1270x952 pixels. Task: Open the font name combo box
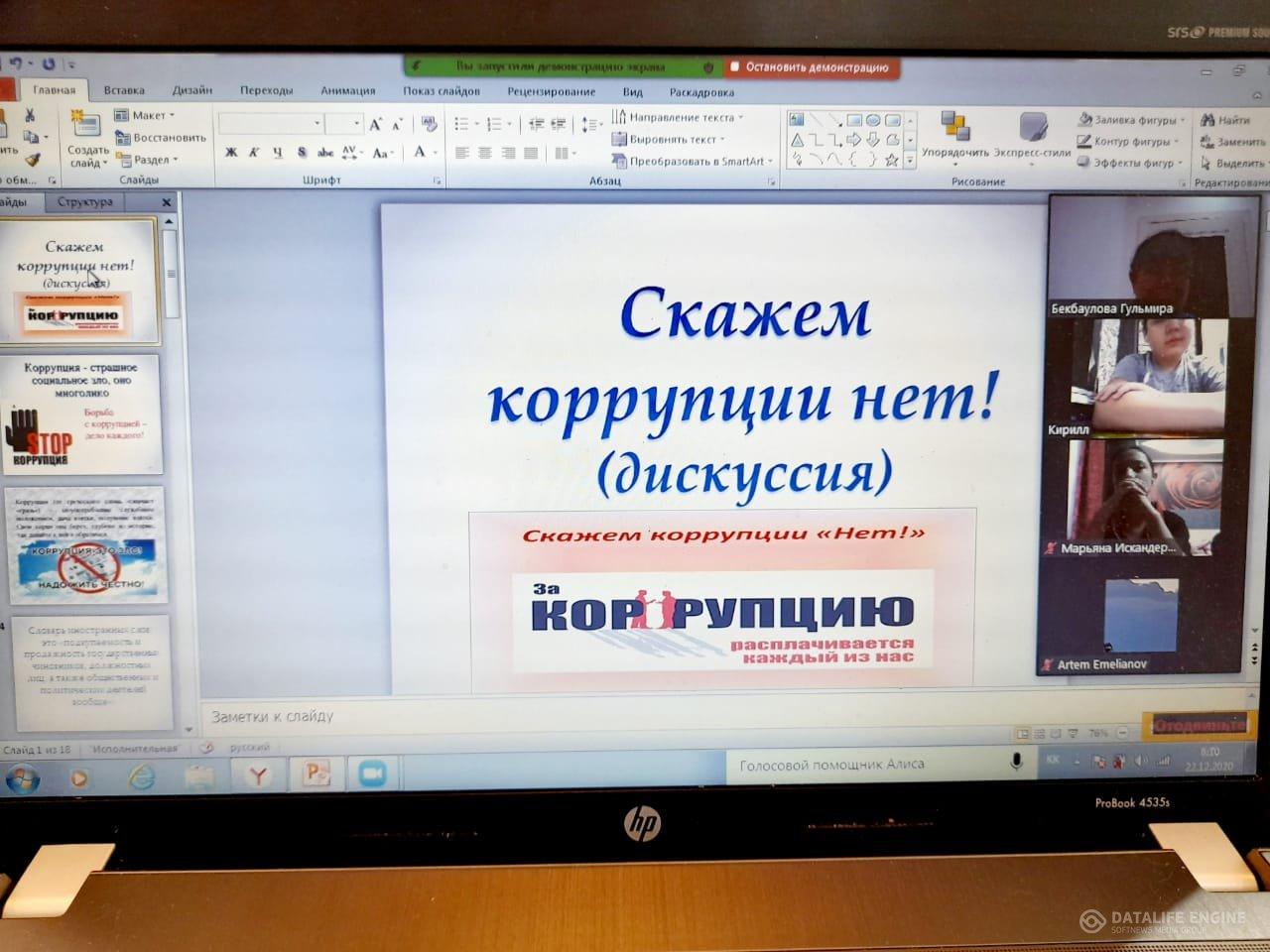270,124
